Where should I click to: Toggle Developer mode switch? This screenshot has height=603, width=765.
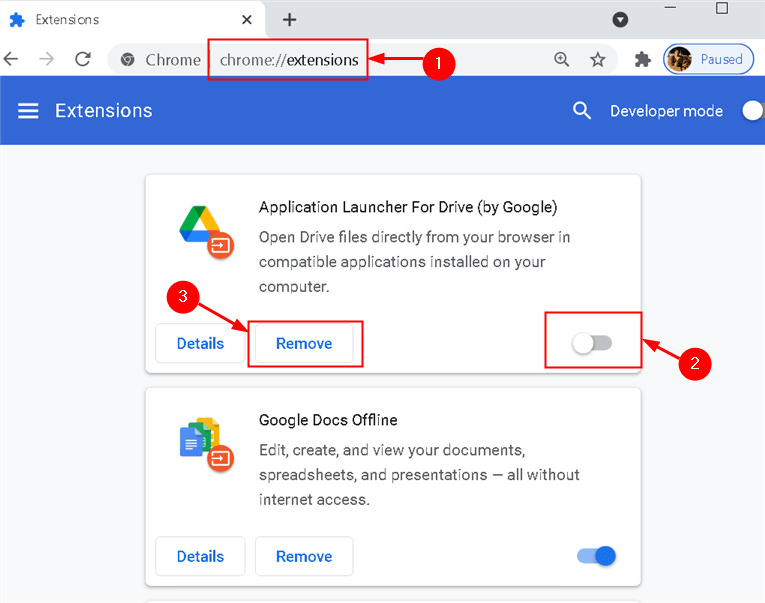tap(752, 111)
